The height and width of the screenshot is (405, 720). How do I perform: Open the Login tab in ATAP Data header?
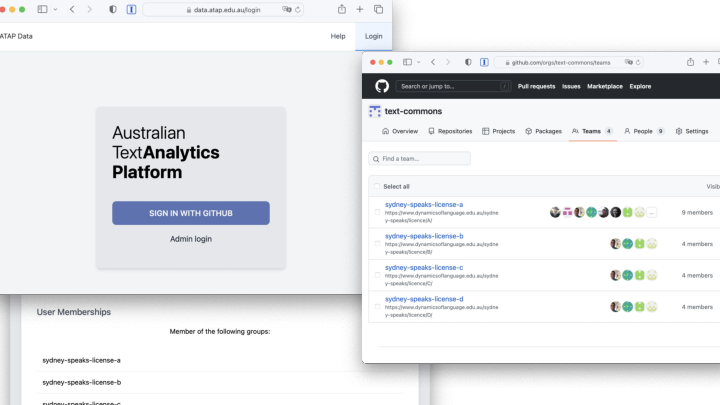coord(373,36)
